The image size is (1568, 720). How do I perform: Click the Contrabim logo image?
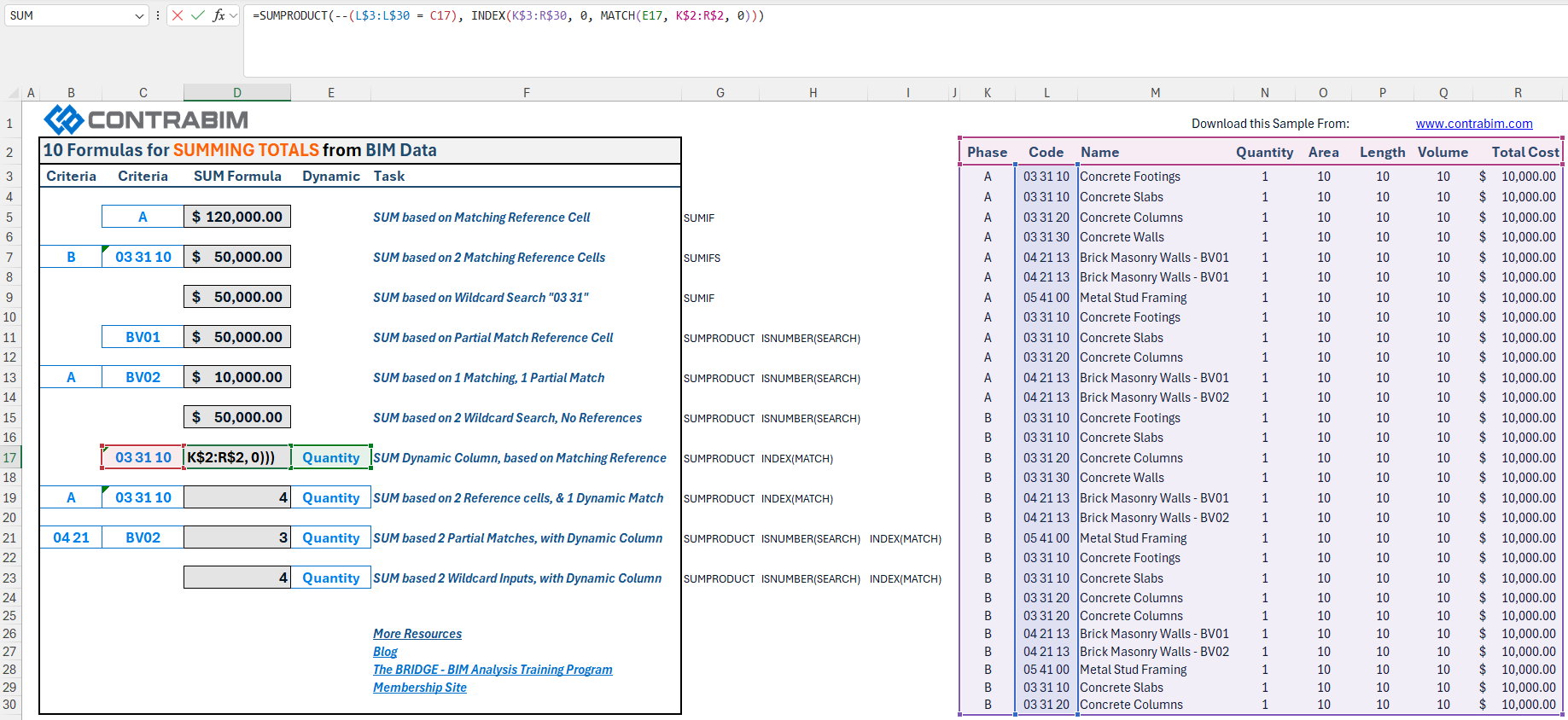146,120
